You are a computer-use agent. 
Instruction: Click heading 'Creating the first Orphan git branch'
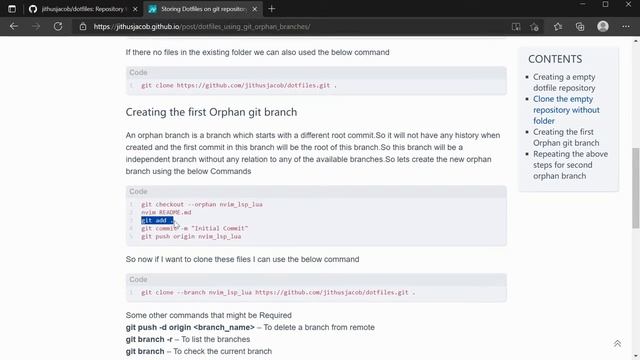coord(211,112)
